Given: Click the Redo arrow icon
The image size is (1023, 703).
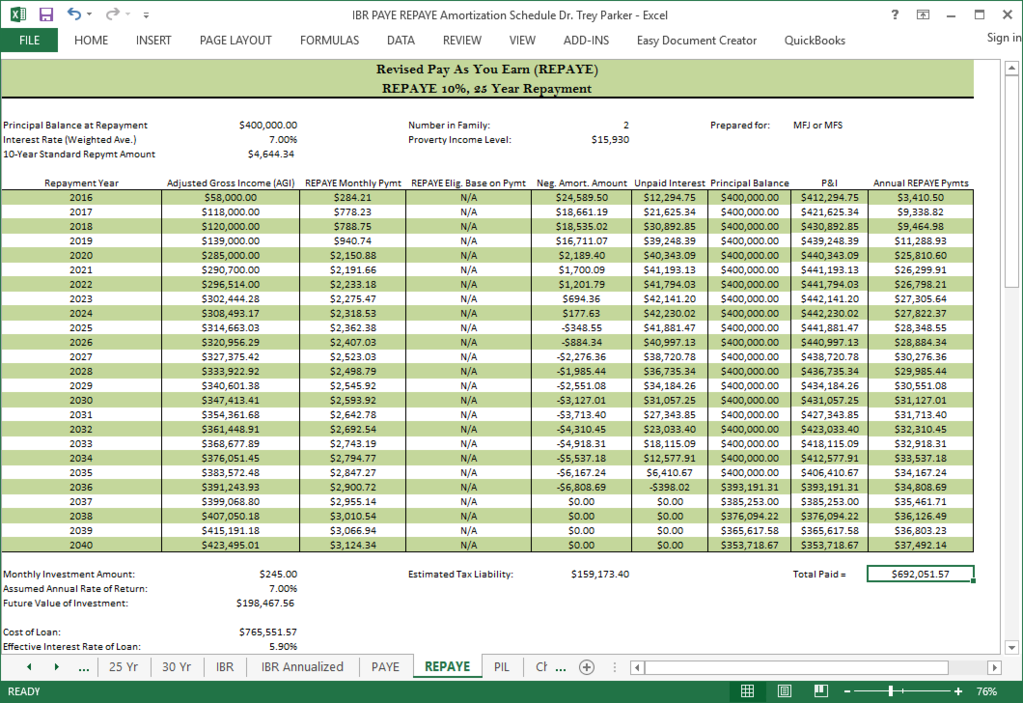Looking at the screenshot, I should coord(112,14).
